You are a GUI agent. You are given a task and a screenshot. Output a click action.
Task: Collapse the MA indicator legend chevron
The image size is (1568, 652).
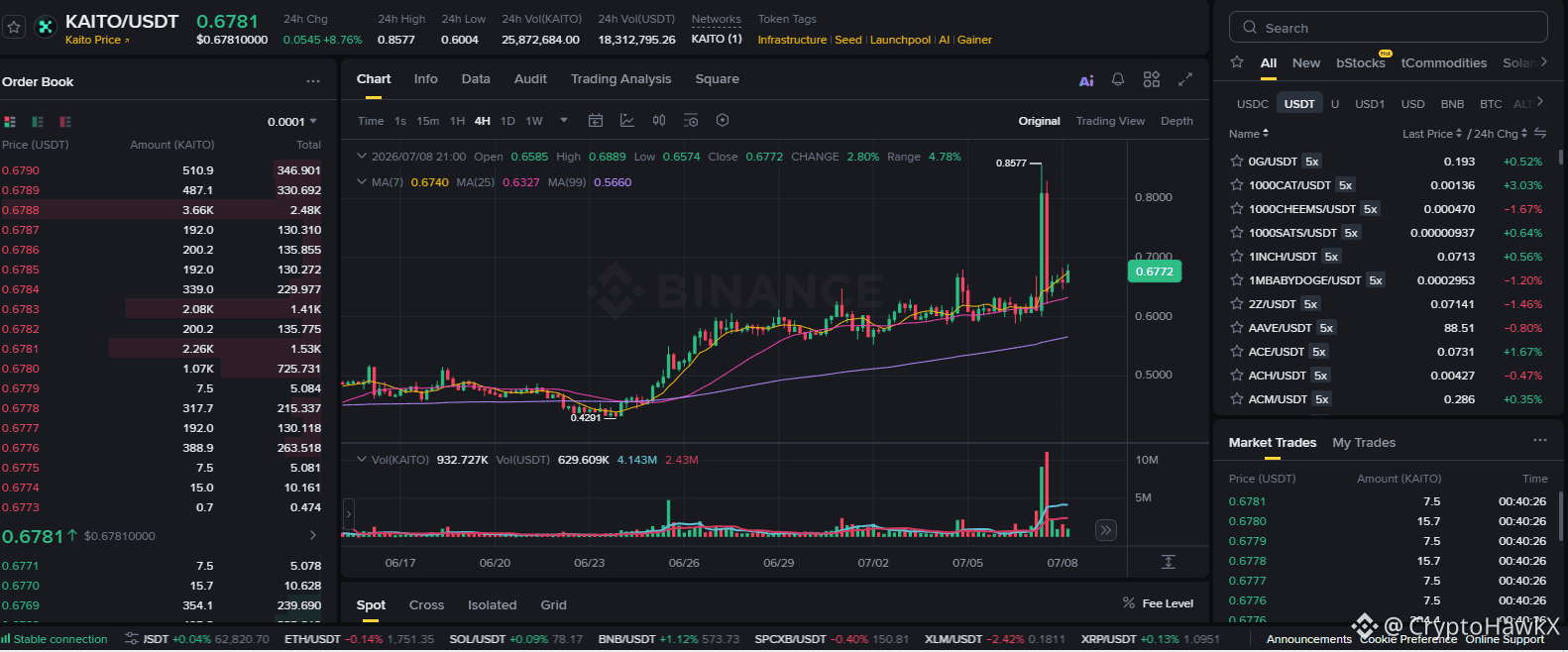(x=362, y=182)
